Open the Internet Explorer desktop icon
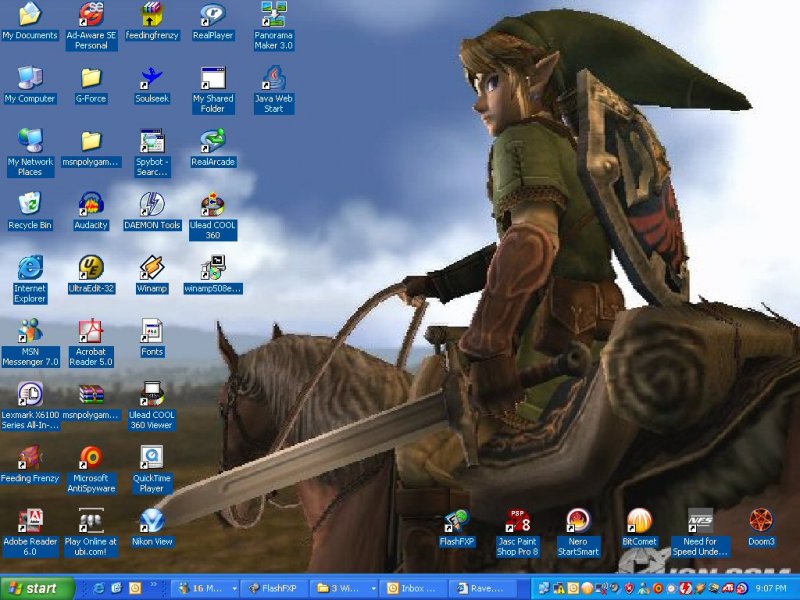This screenshot has height=600, width=800. pyautogui.click(x=30, y=279)
